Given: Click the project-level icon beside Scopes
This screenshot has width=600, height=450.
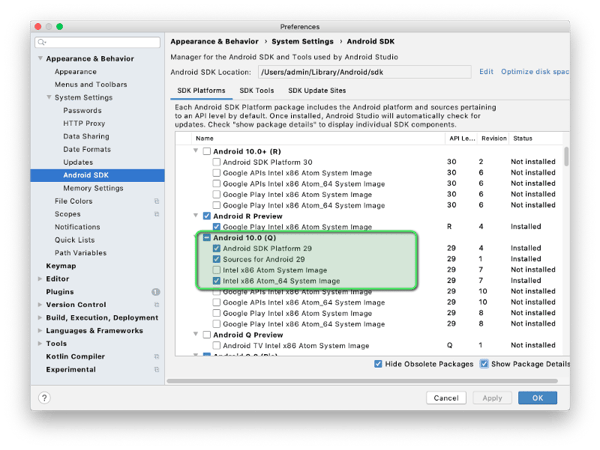Looking at the screenshot, I should (157, 214).
